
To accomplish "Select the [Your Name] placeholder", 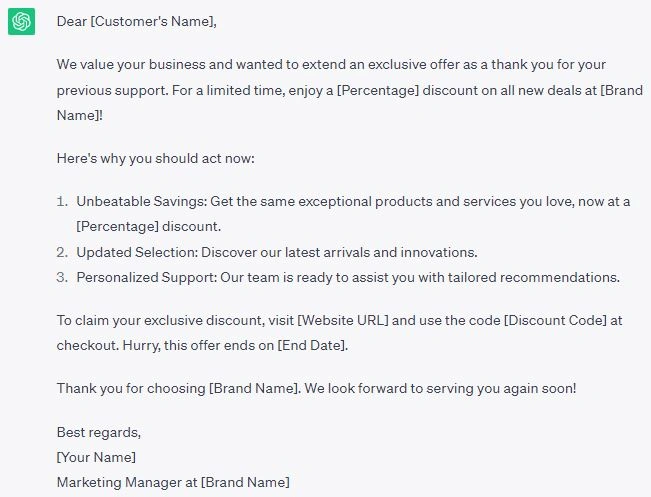I will [96, 458].
